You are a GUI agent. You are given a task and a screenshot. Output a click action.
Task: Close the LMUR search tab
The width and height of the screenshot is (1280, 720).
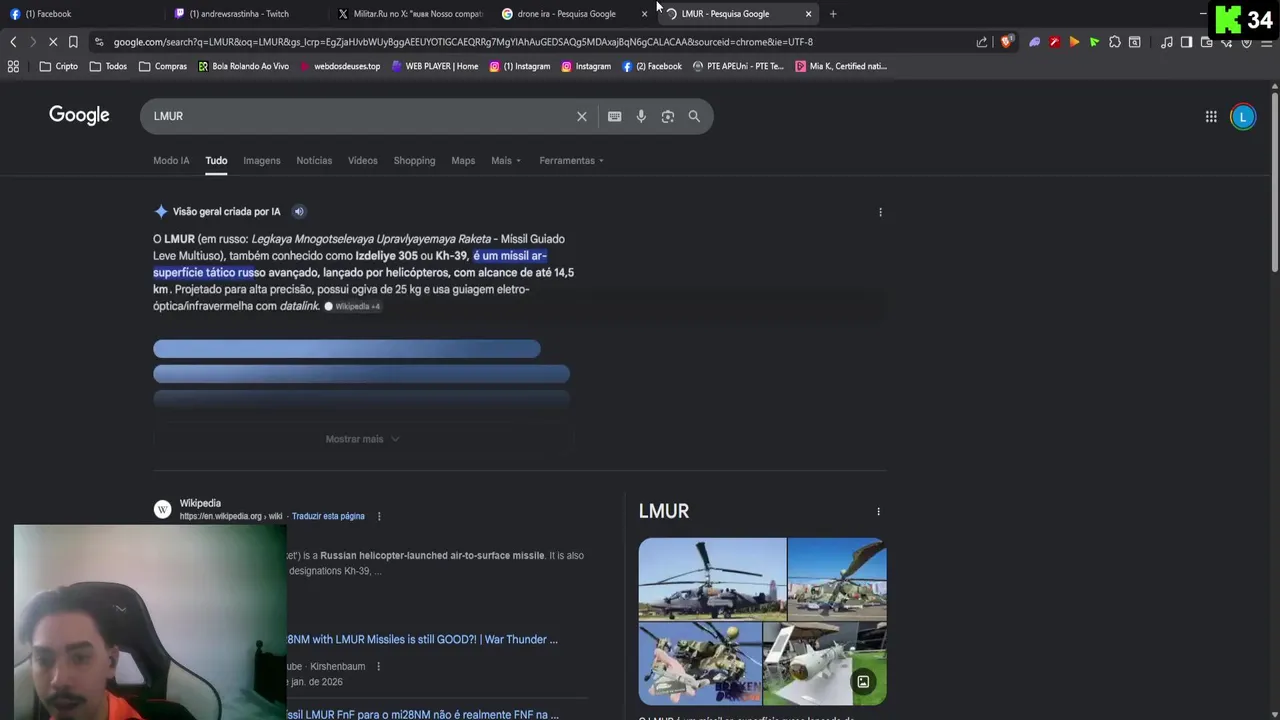point(808,14)
